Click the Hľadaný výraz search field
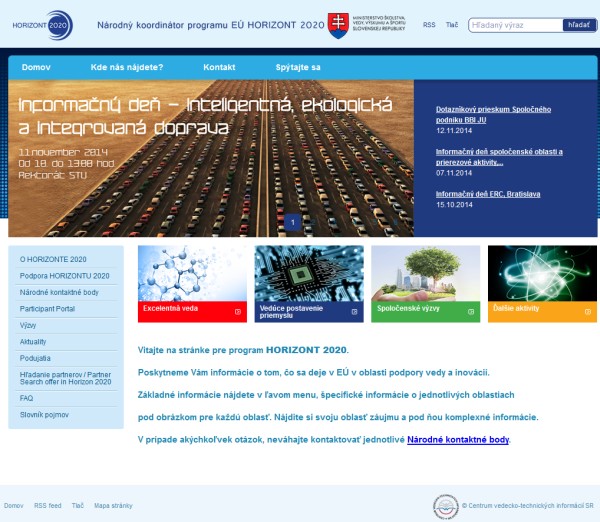600x522 pixels. pyautogui.click(x=516, y=25)
